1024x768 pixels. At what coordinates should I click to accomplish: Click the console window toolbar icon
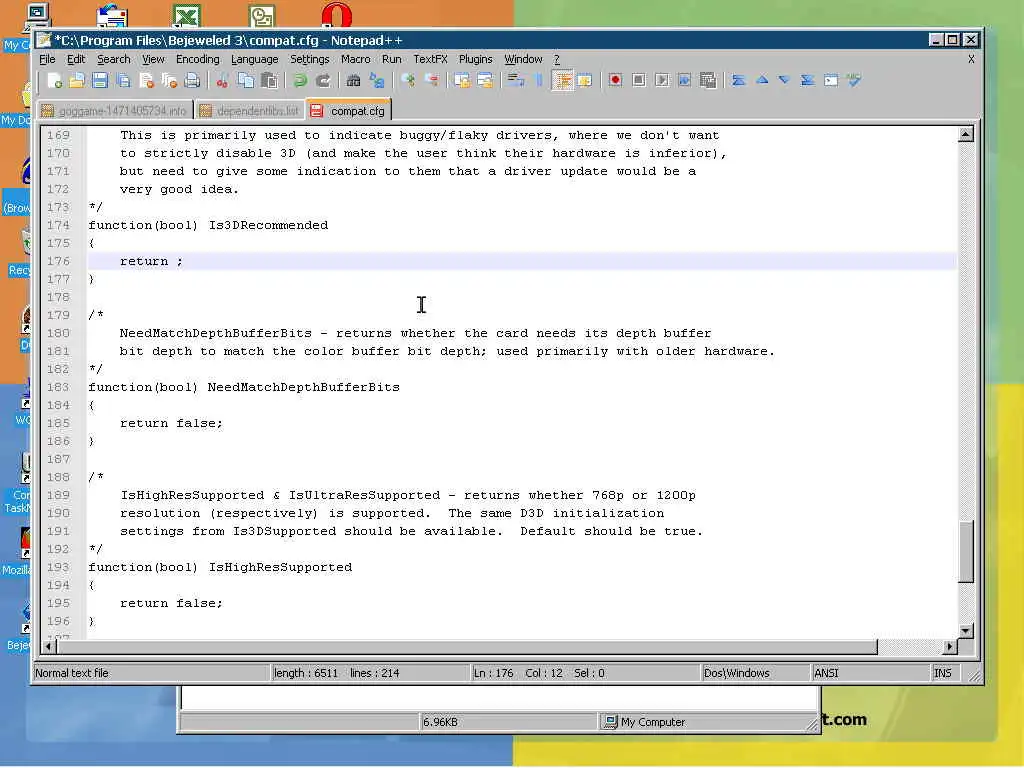(x=831, y=80)
